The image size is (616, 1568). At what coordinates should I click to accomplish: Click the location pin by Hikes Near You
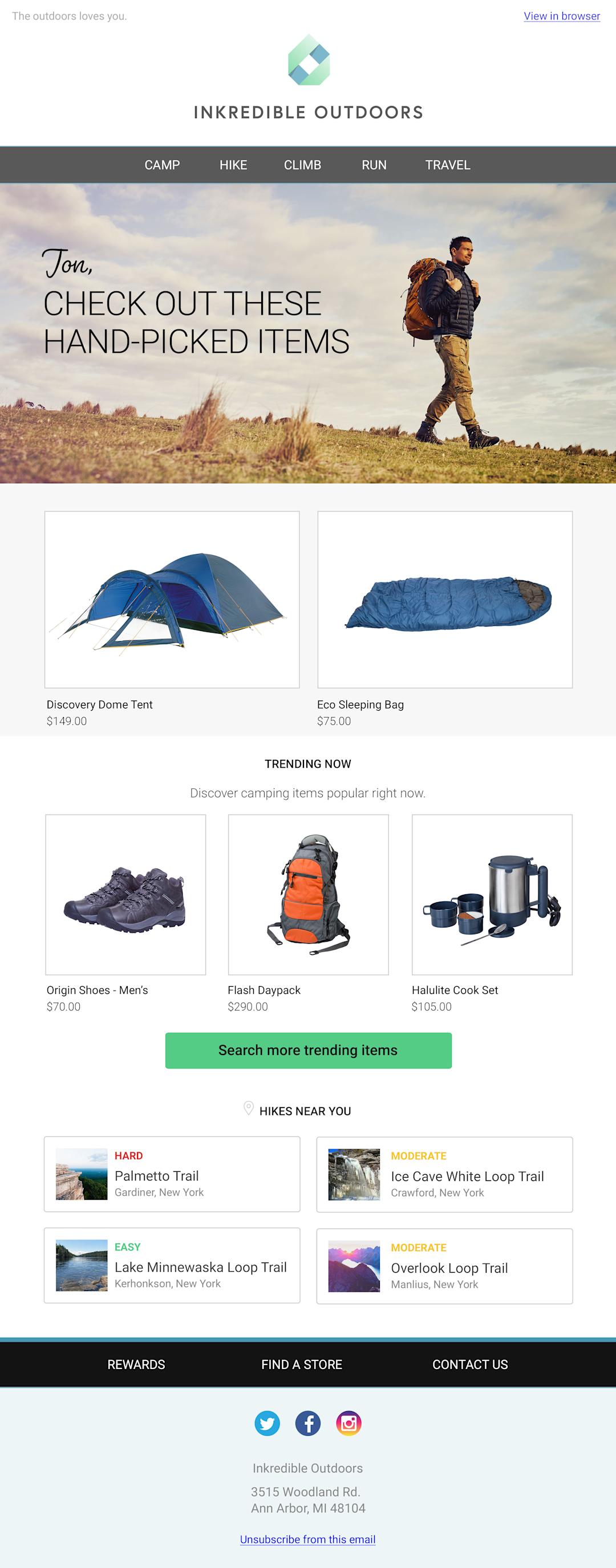click(249, 1108)
